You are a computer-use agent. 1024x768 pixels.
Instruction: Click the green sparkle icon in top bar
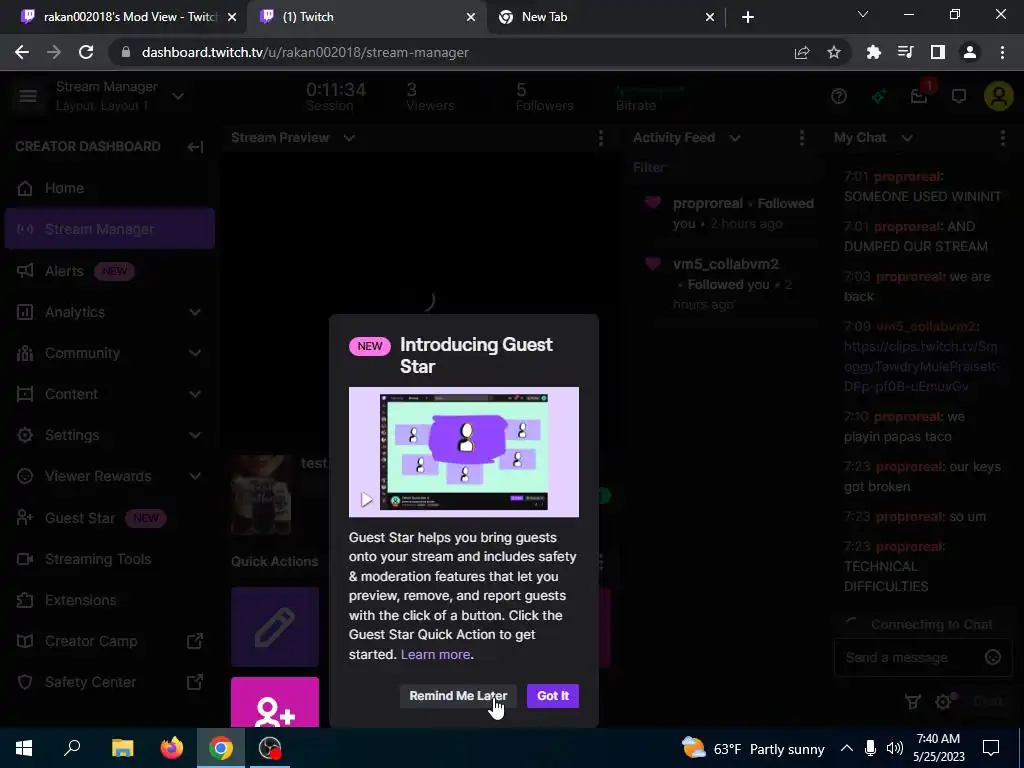coord(879,97)
